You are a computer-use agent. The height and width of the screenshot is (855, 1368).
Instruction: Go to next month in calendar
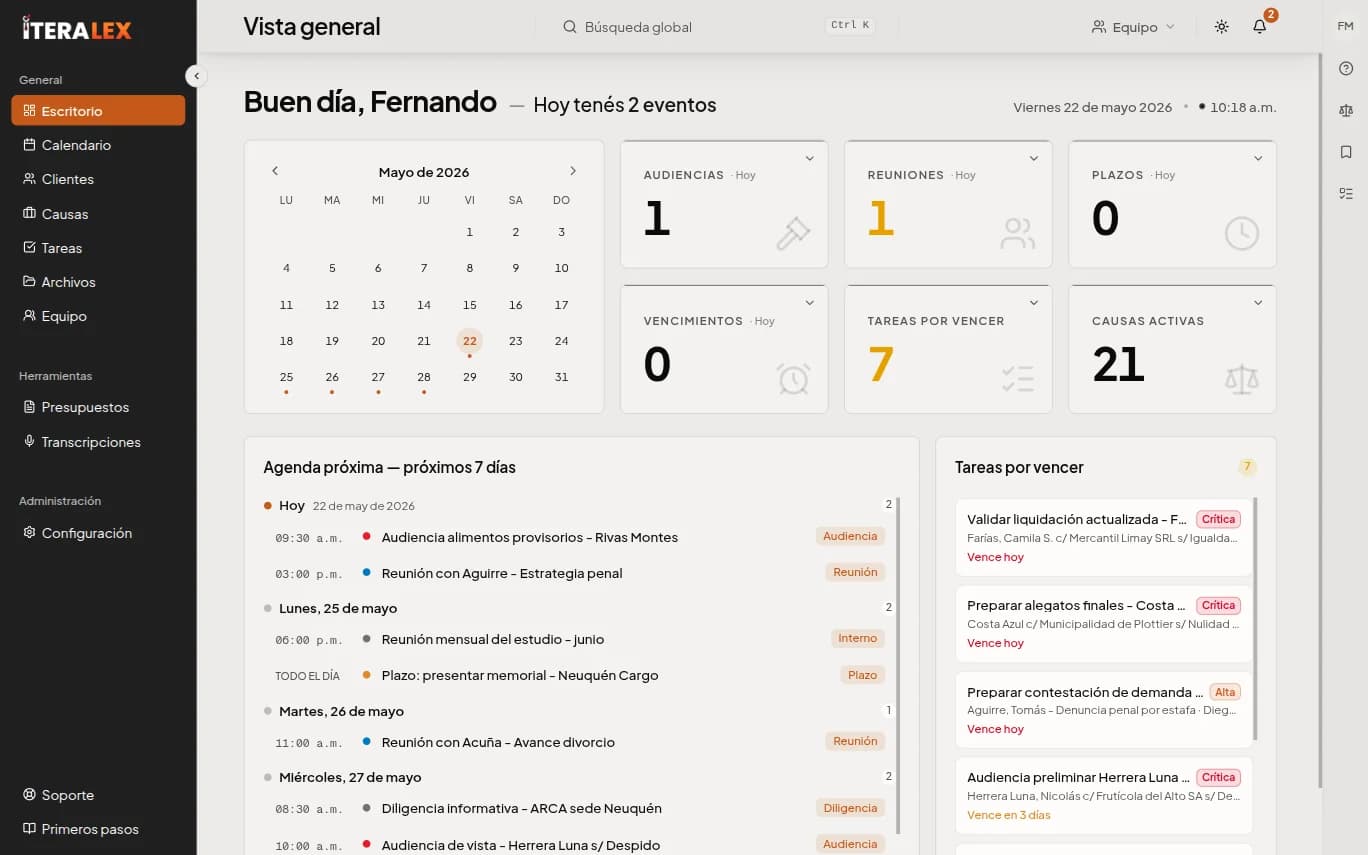point(573,171)
